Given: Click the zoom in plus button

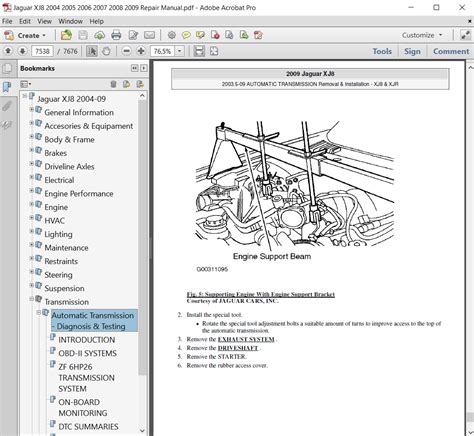Looking at the screenshot, I should (x=141, y=51).
